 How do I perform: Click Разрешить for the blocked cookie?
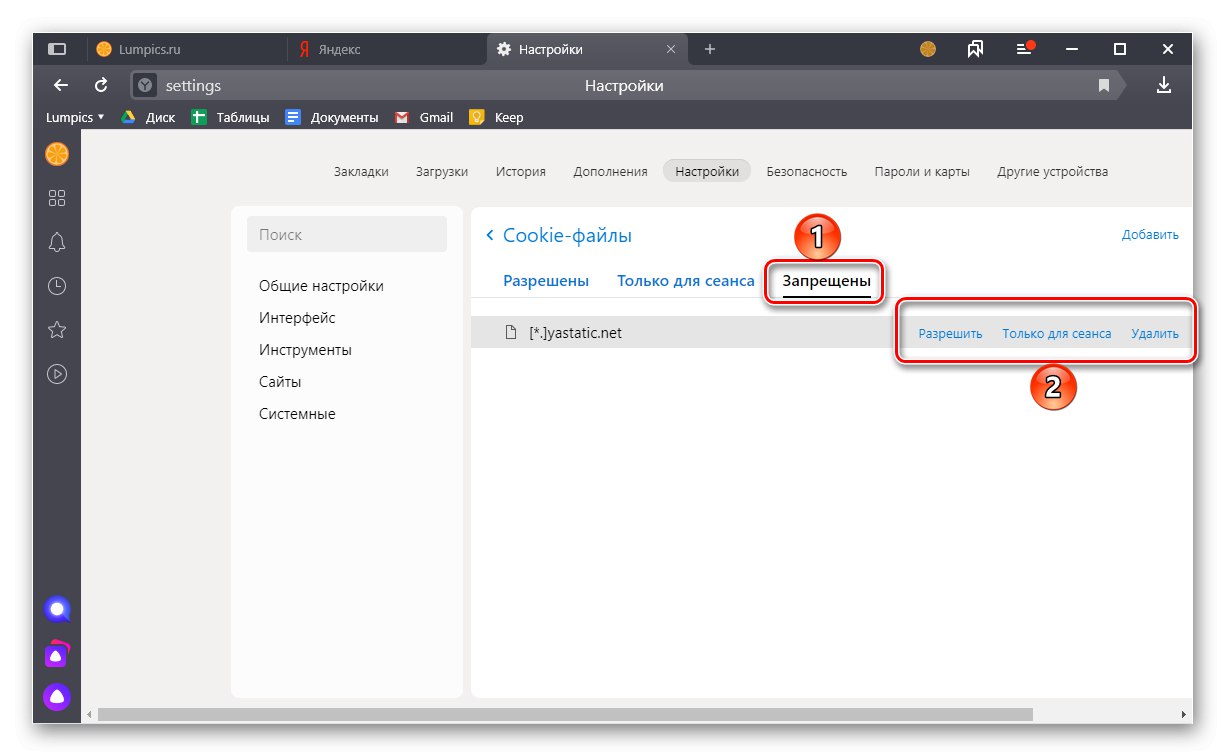point(949,333)
